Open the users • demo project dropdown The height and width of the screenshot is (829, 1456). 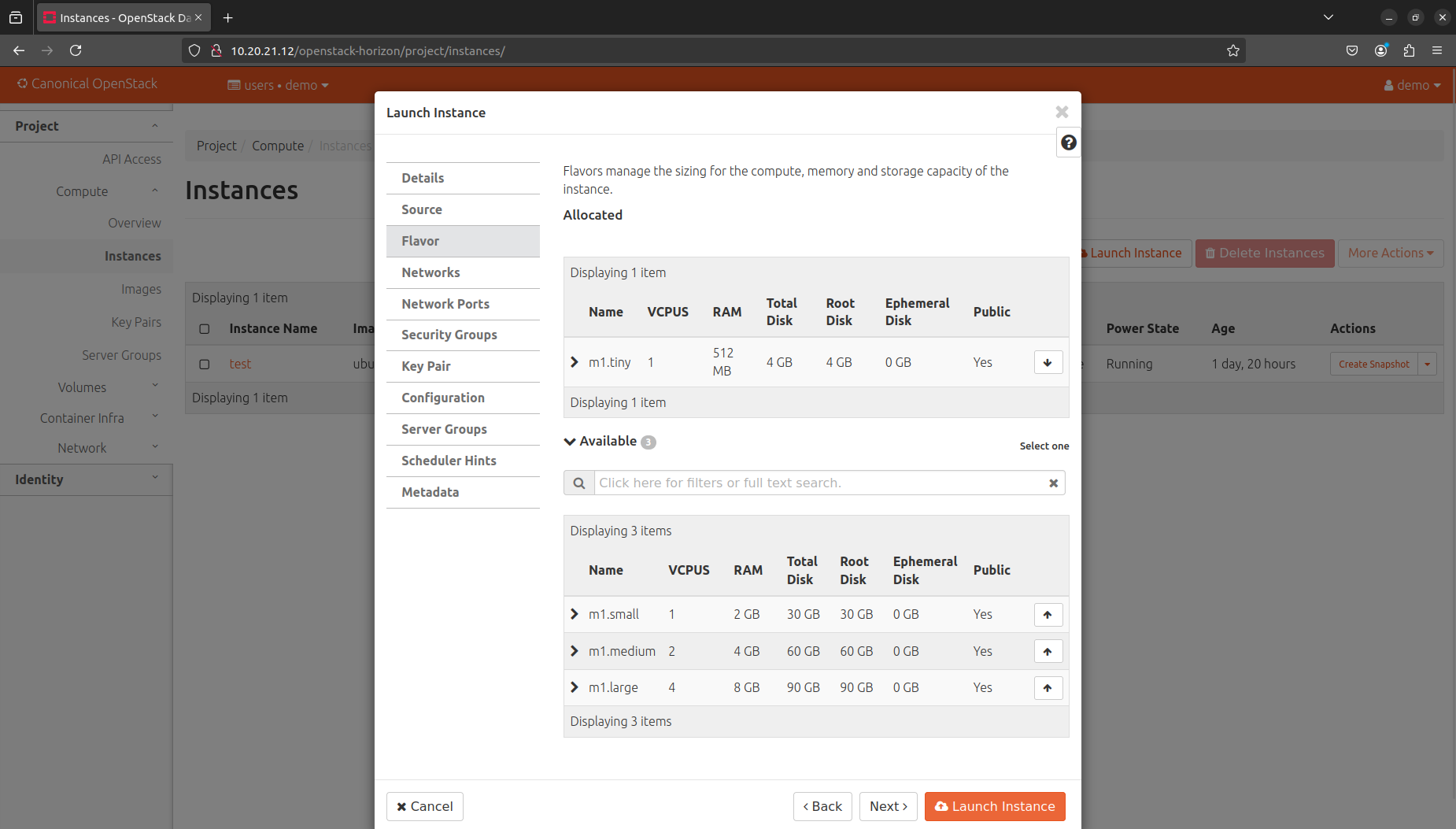click(x=279, y=85)
